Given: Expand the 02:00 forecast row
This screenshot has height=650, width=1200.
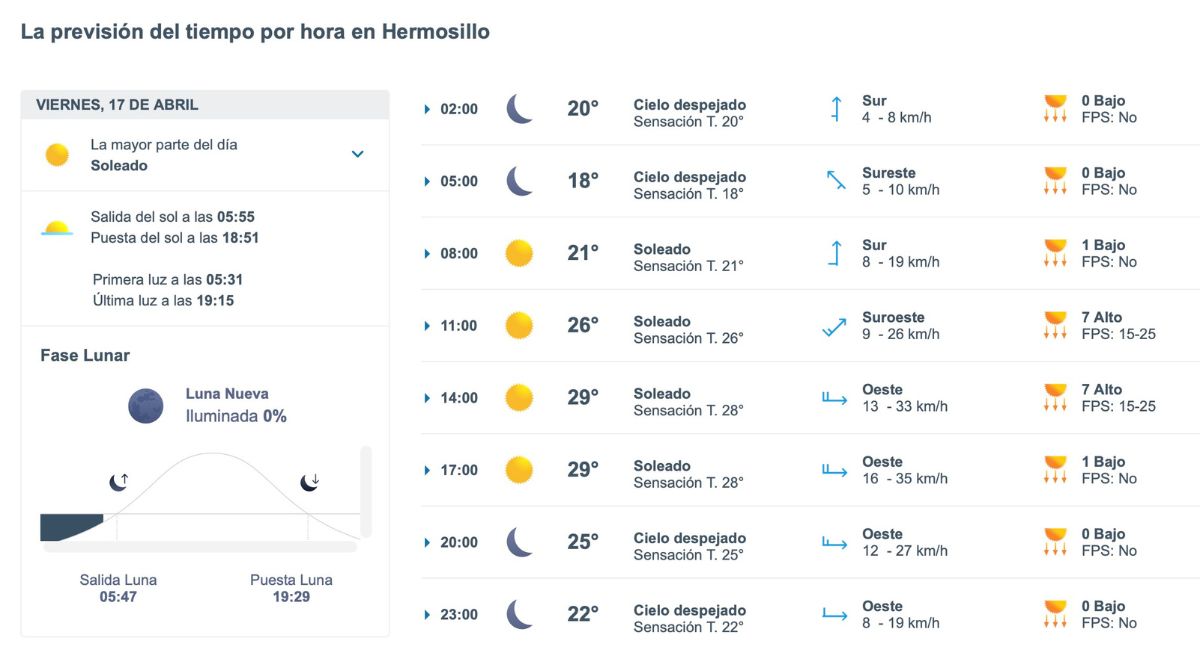Looking at the screenshot, I should tap(429, 108).
